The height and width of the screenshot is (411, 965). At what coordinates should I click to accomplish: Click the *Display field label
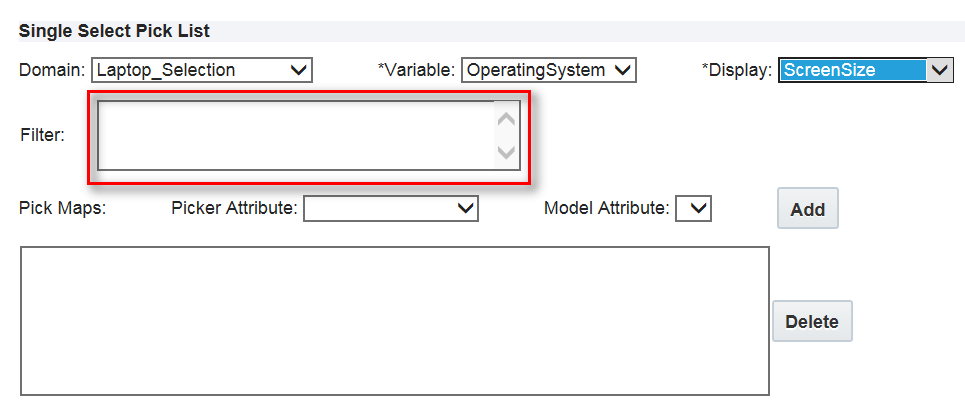[737, 71]
